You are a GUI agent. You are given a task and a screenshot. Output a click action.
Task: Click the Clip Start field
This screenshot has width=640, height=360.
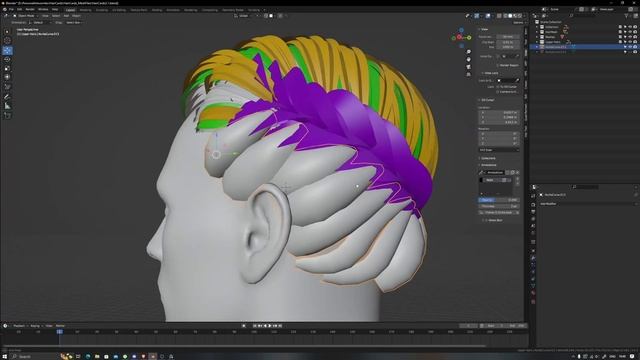508,42
